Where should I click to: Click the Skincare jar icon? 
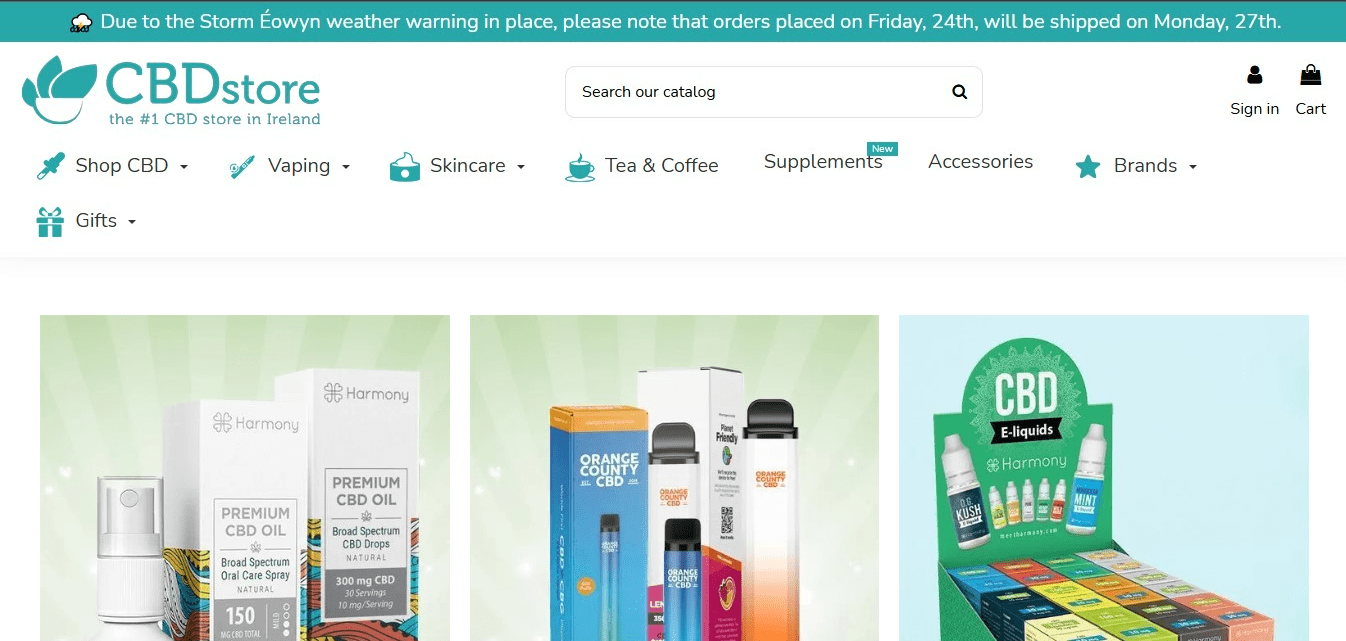point(404,167)
